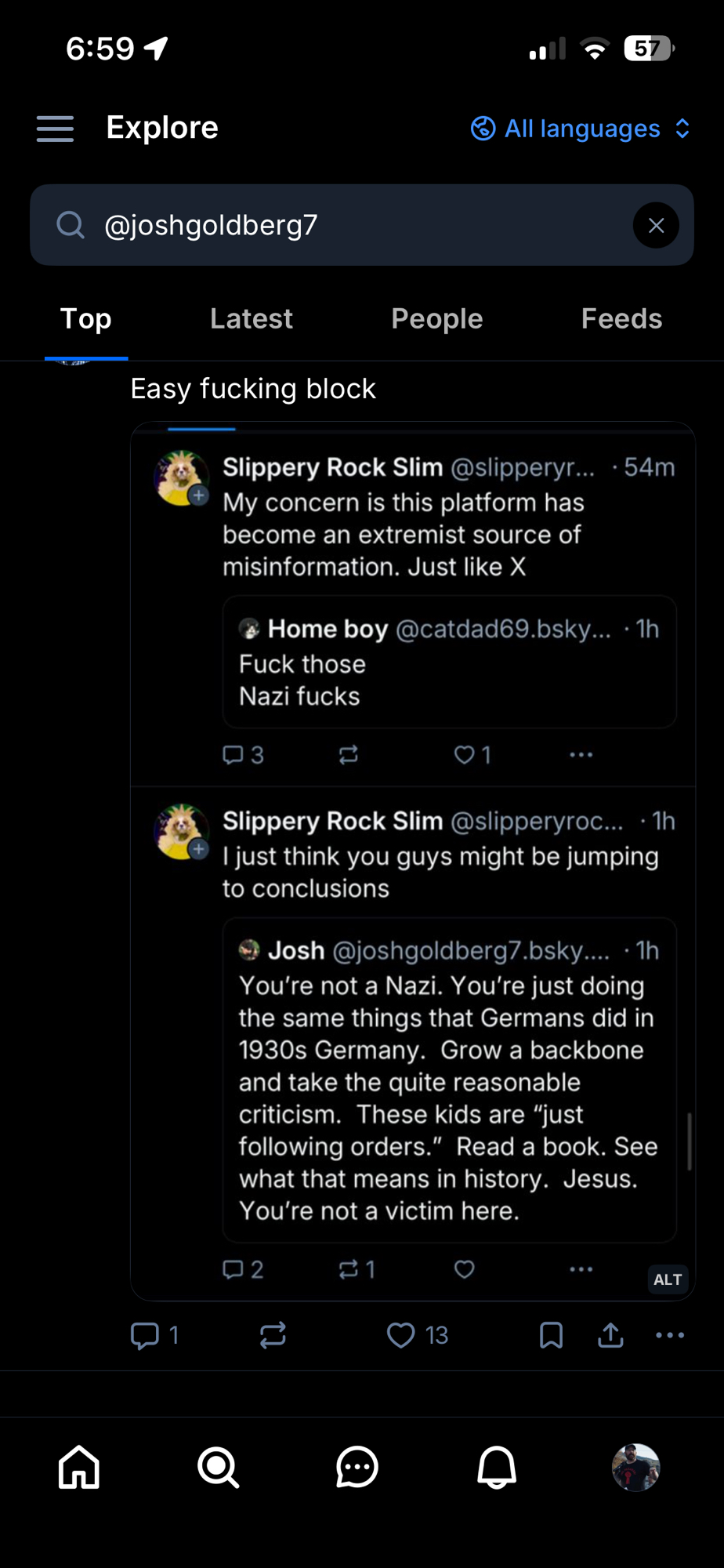Open post options three-dot menu
The height and width of the screenshot is (1568, 724).
coord(670,1335)
